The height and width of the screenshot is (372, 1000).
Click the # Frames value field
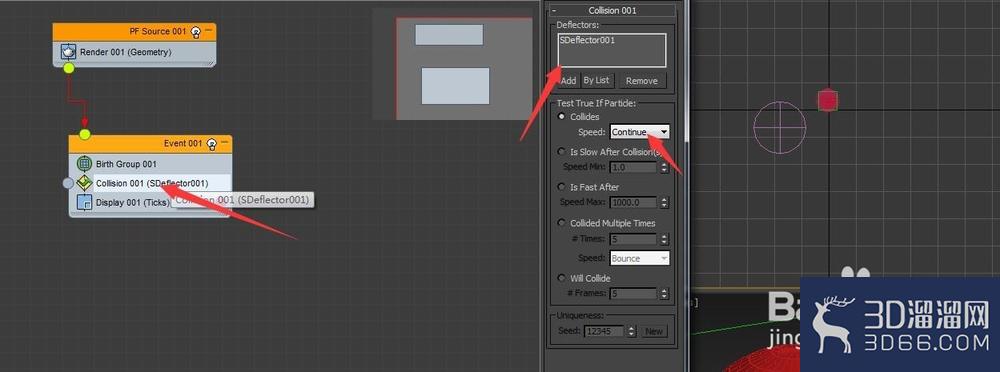coord(633,294)
